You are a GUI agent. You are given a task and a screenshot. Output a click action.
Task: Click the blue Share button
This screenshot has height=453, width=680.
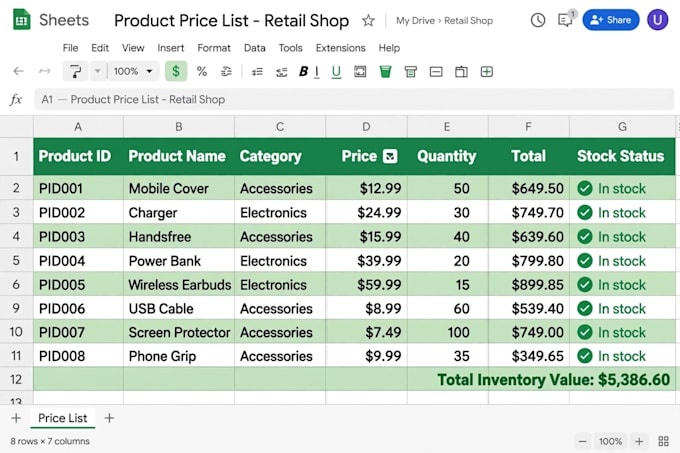[611, 20]
